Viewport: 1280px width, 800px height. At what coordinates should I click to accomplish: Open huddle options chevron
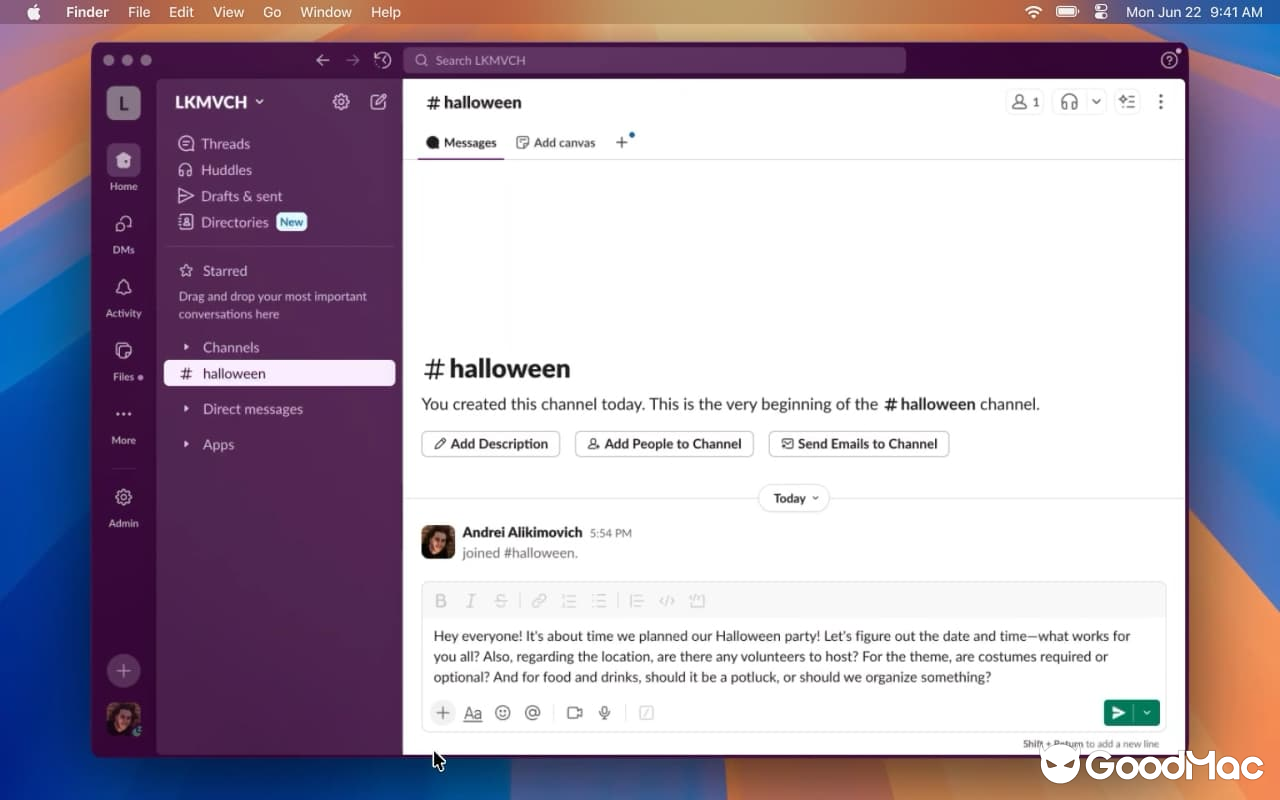tap(1097, 102)
